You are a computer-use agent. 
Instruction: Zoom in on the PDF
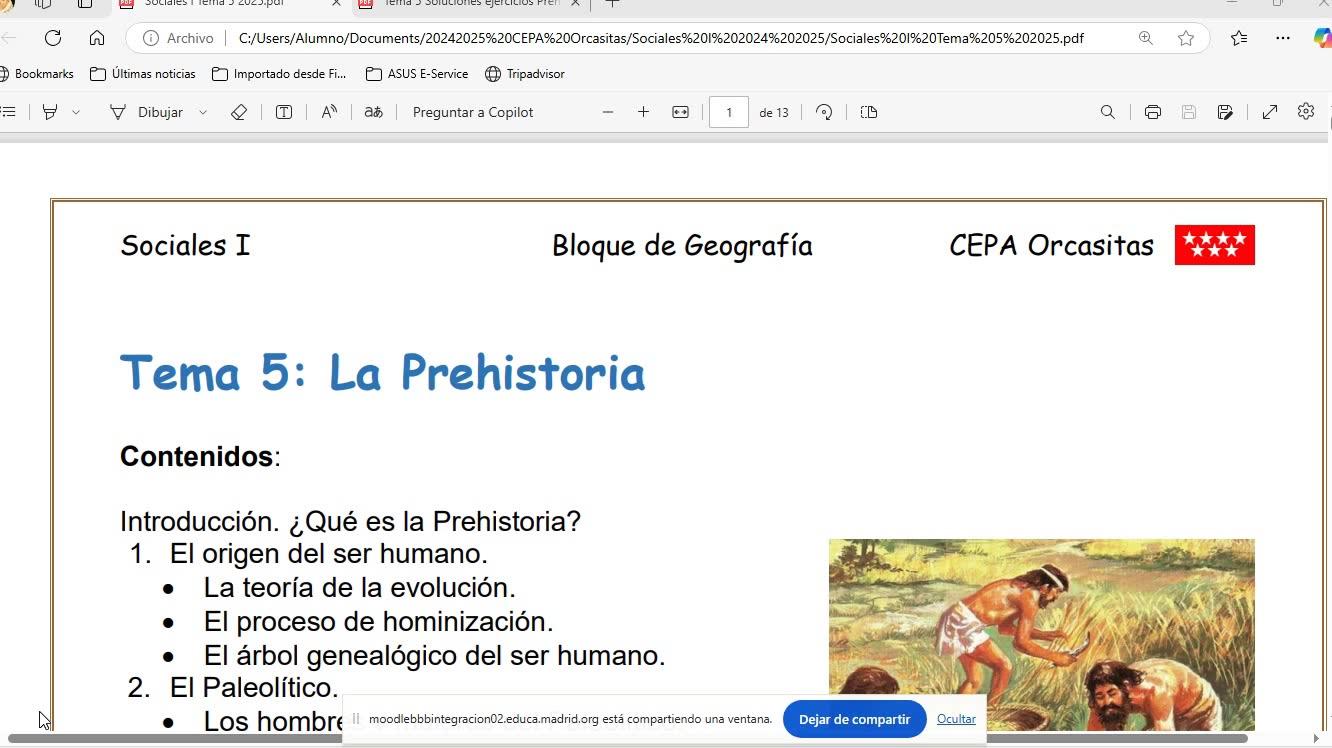tap(643, 112)
